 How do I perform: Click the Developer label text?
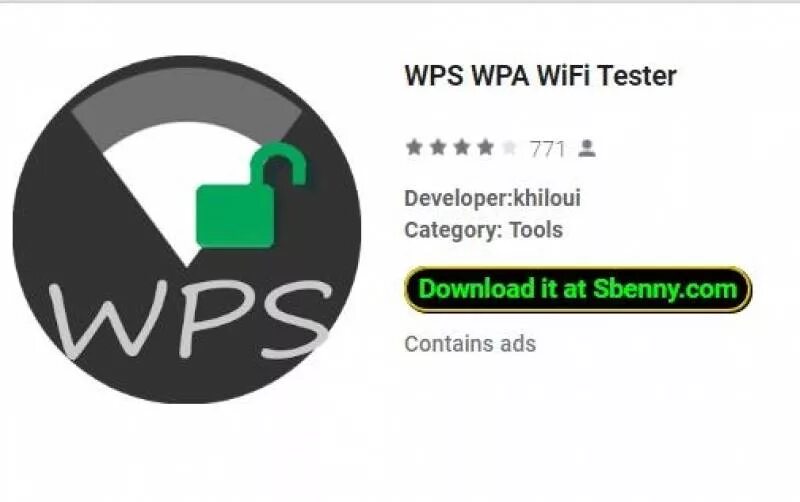pyautogui.click(x=458, y=198)
